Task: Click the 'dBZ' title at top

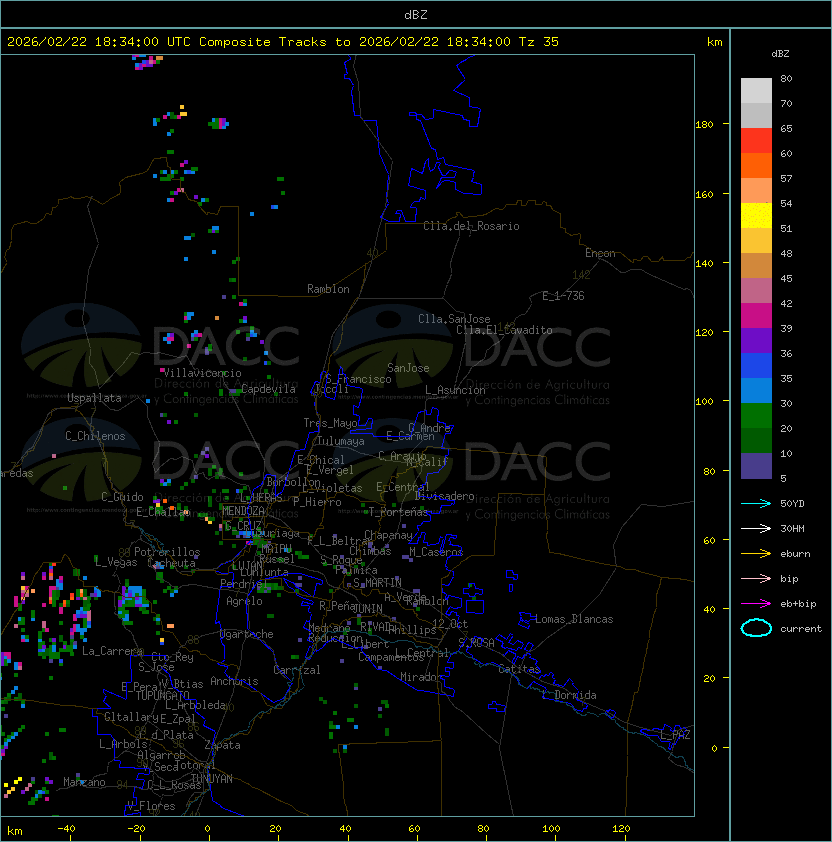Action: [x=416, y=14]
